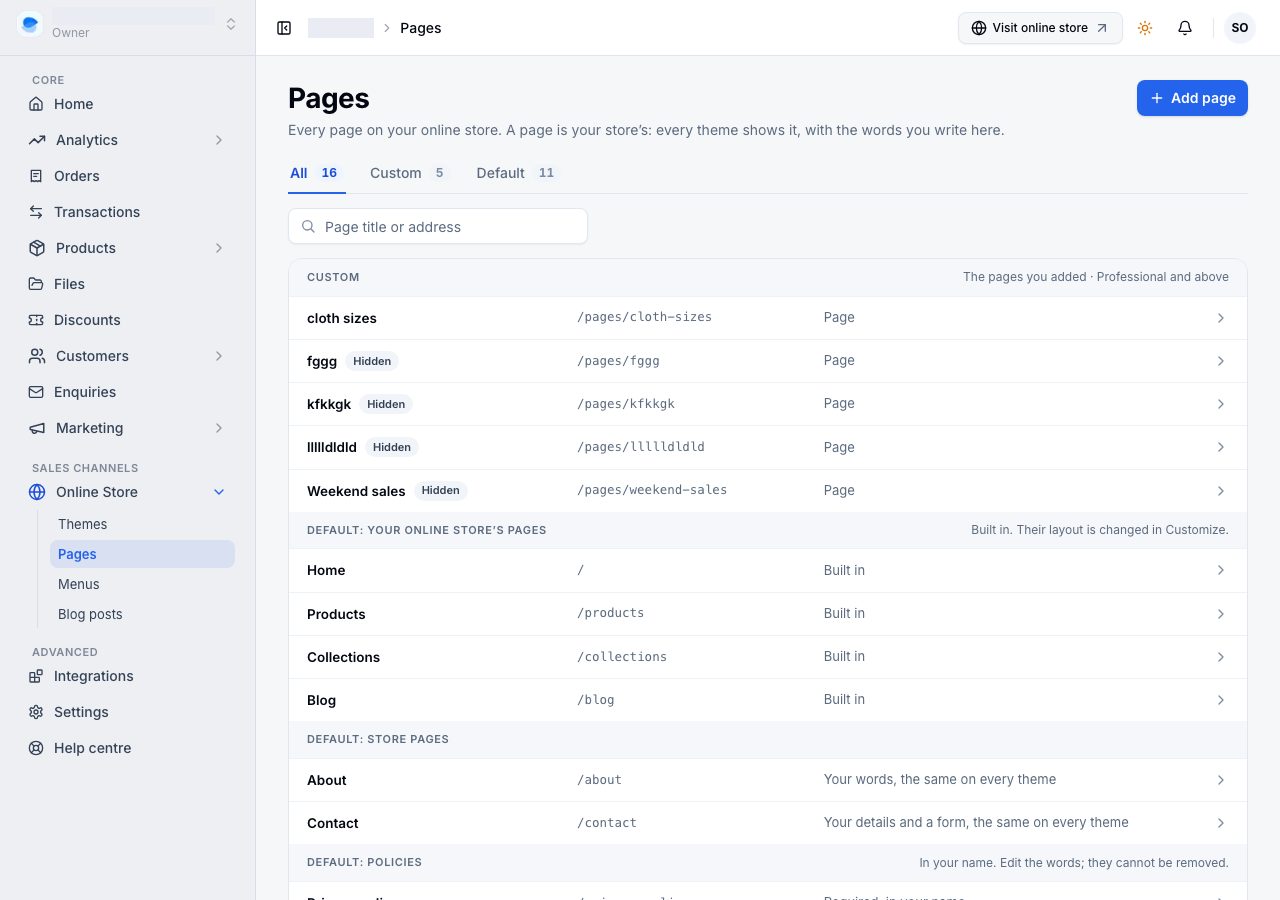Open the Collections page row
This screenshot has width=1280, height=900.
click(x=768, y=657)
